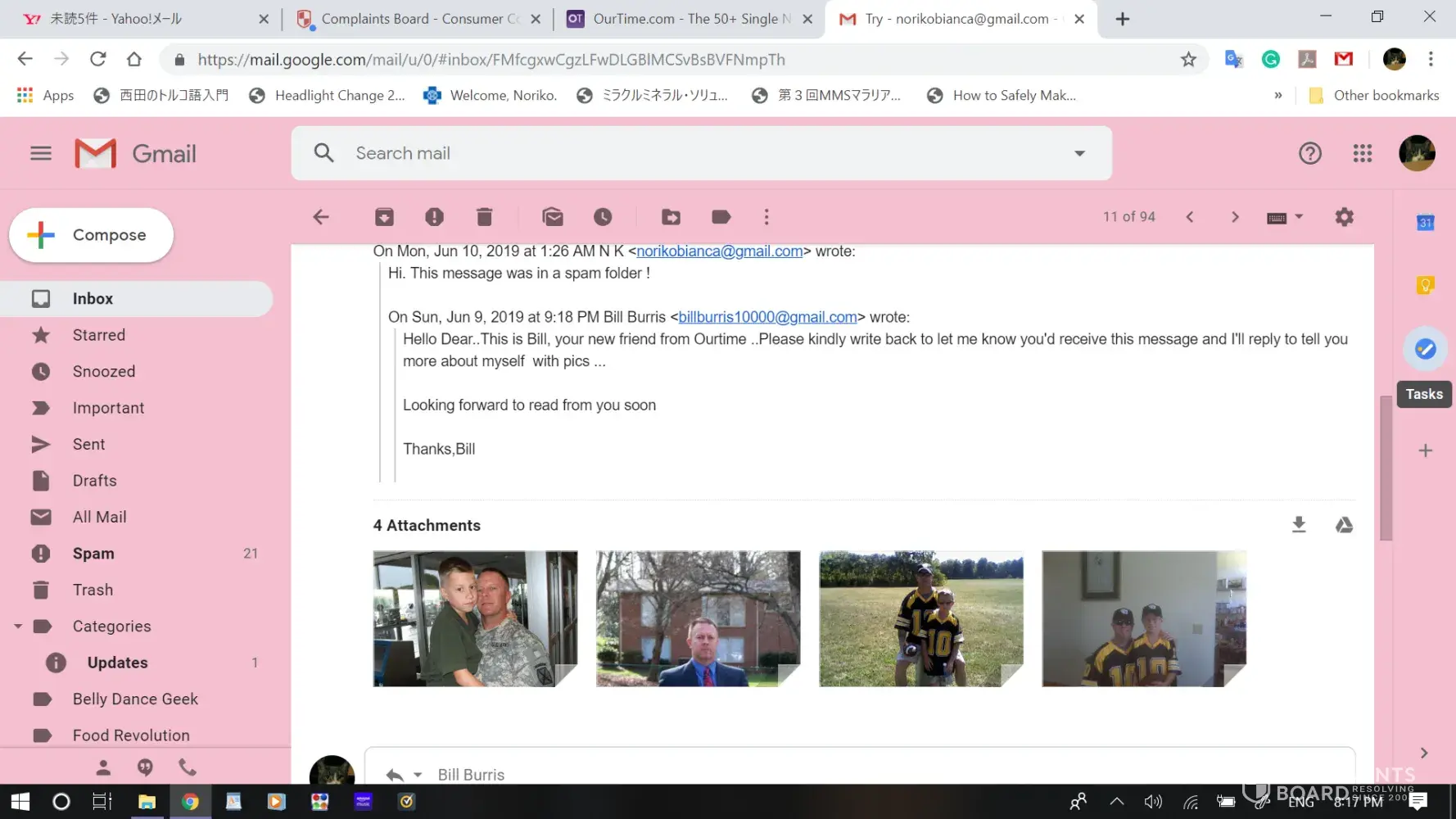Snooze this email with the clock icon
The height and width of the screenshot is (819, 1456).
click(603, 217)
